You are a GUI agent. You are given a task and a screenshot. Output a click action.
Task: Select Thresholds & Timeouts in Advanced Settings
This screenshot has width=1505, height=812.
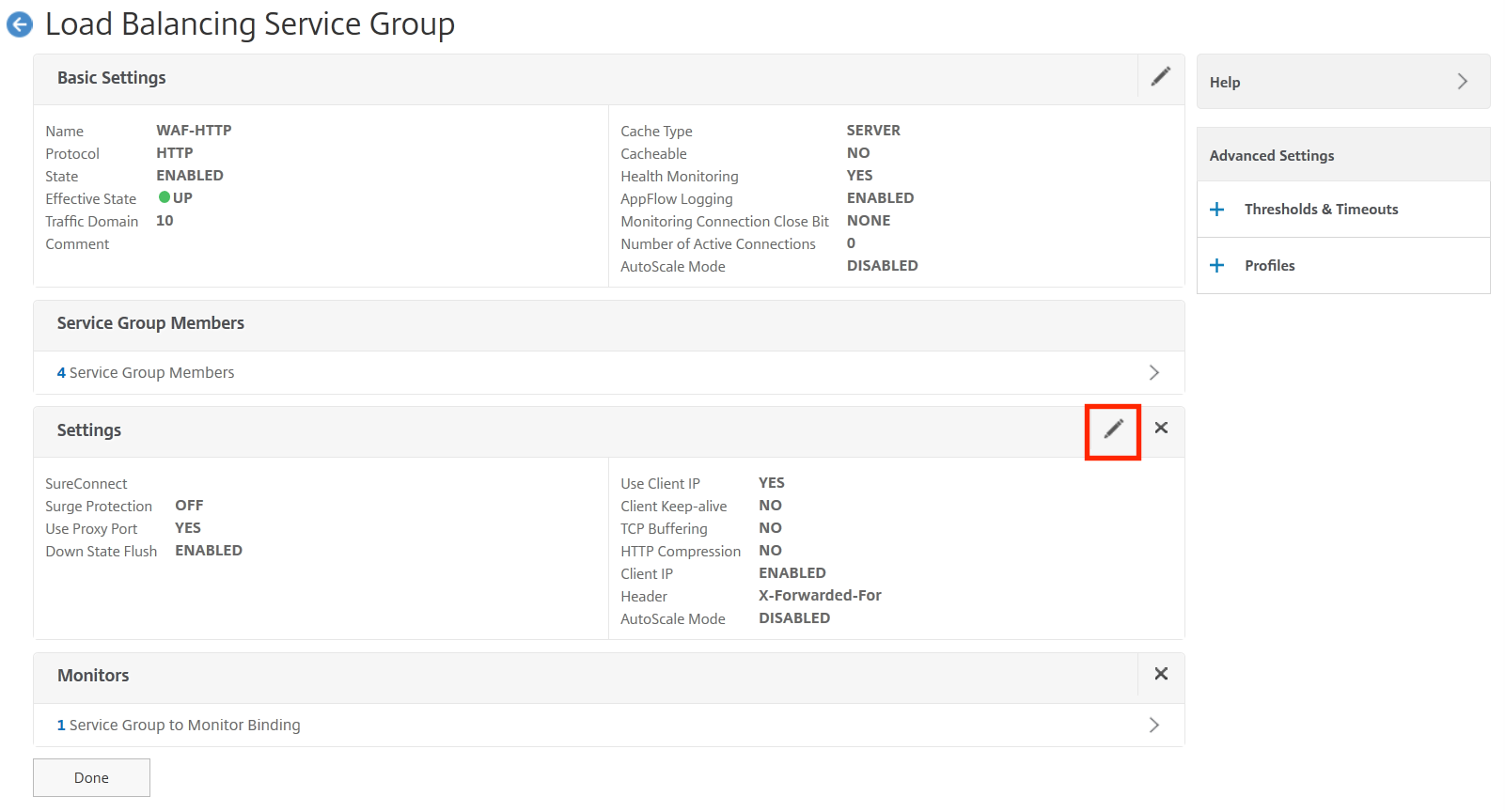(x=1321, y=210)
